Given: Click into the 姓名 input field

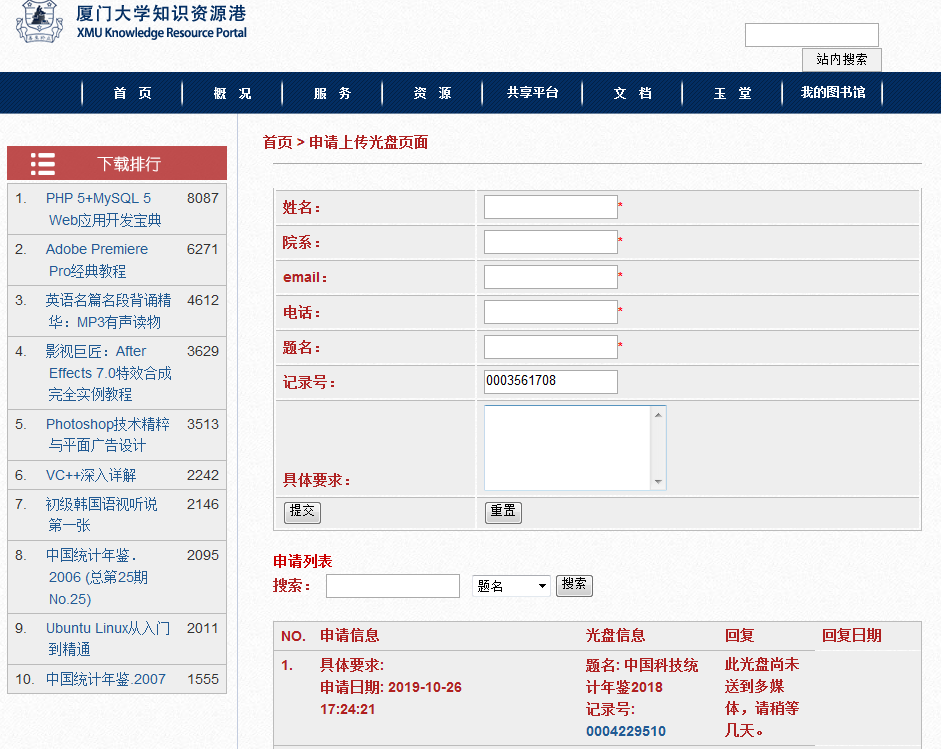Looking at the screenshot, I should coord(550,207).
